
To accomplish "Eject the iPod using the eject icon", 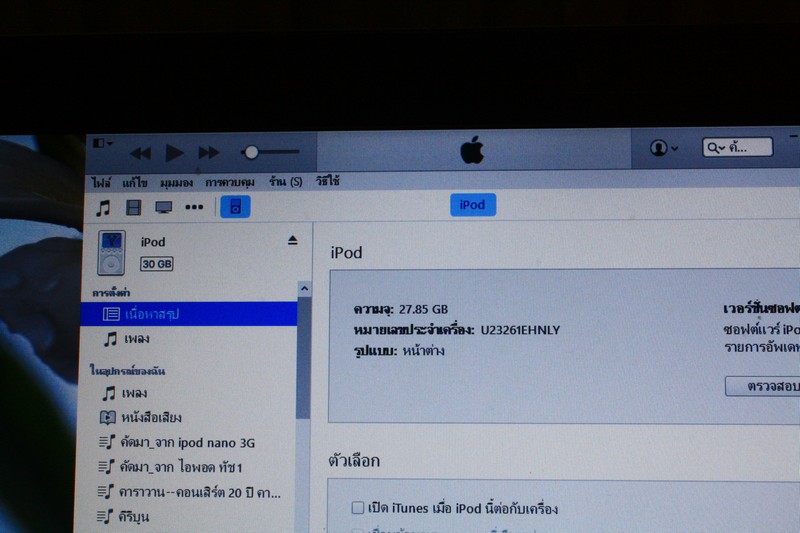I will [x=293, y=240].
